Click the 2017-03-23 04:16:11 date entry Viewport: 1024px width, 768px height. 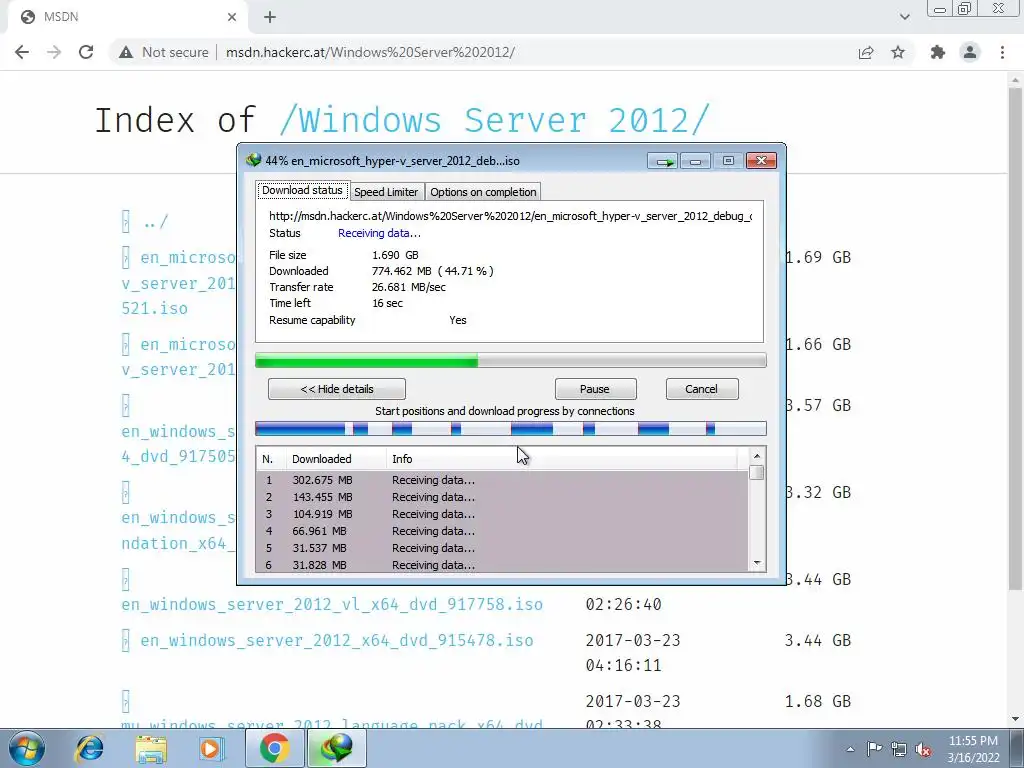tap(633, 652)
